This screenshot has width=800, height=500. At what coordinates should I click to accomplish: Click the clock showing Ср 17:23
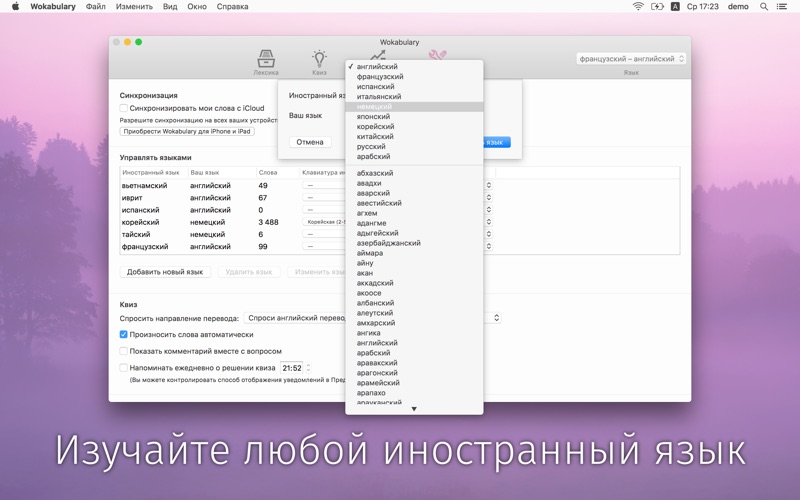pyautogui.click(x=703, y=7)
